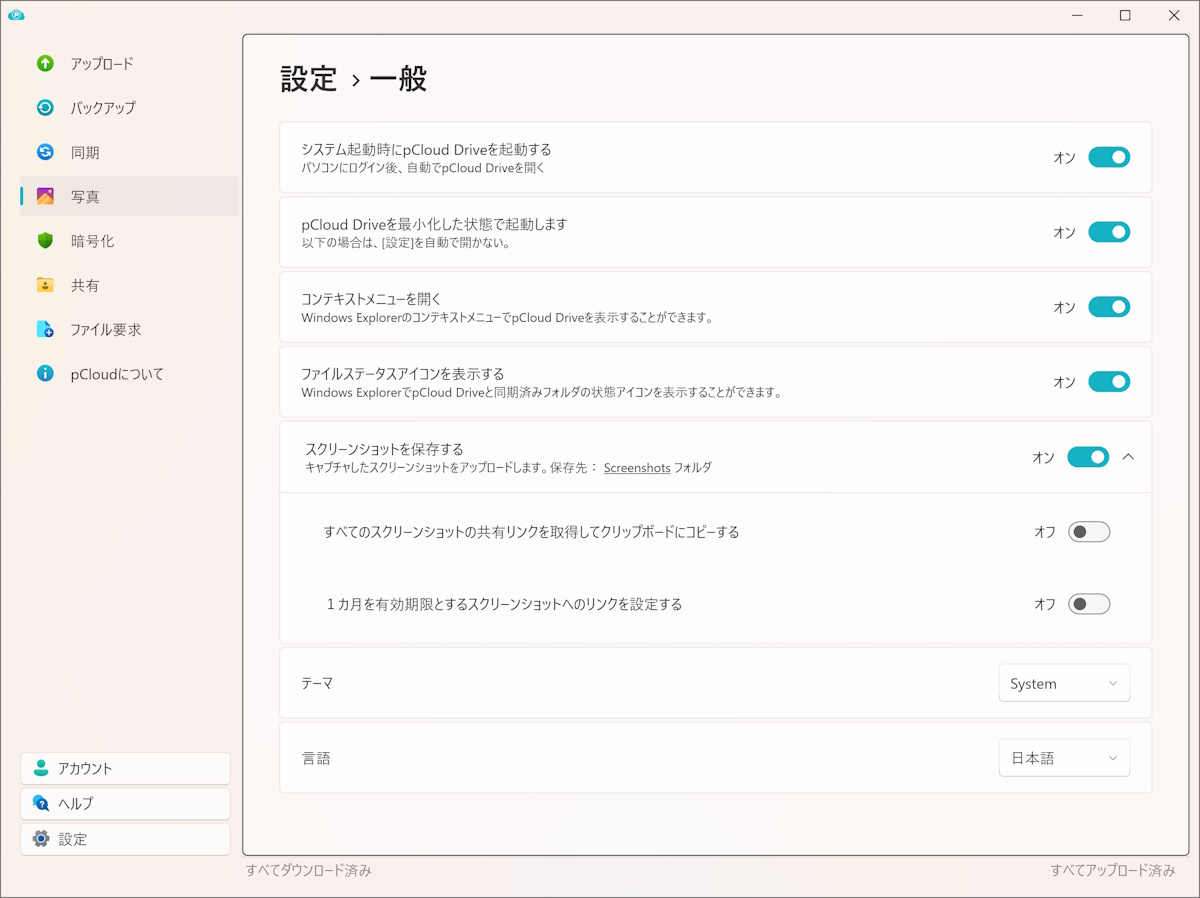Open the テーマ System dropdown
The width and height of the screenshot is (1200, 898).
click(x=1064, y=683)
